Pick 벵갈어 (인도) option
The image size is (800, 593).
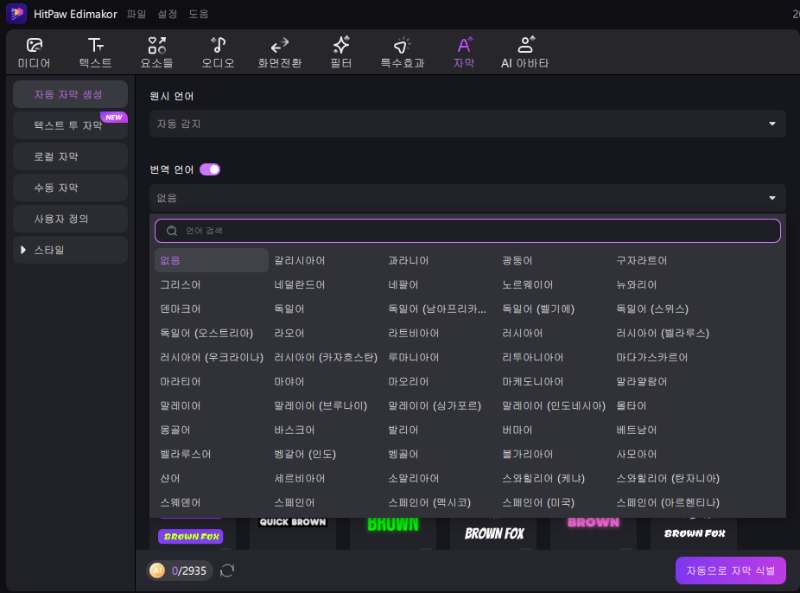[305, 454]
